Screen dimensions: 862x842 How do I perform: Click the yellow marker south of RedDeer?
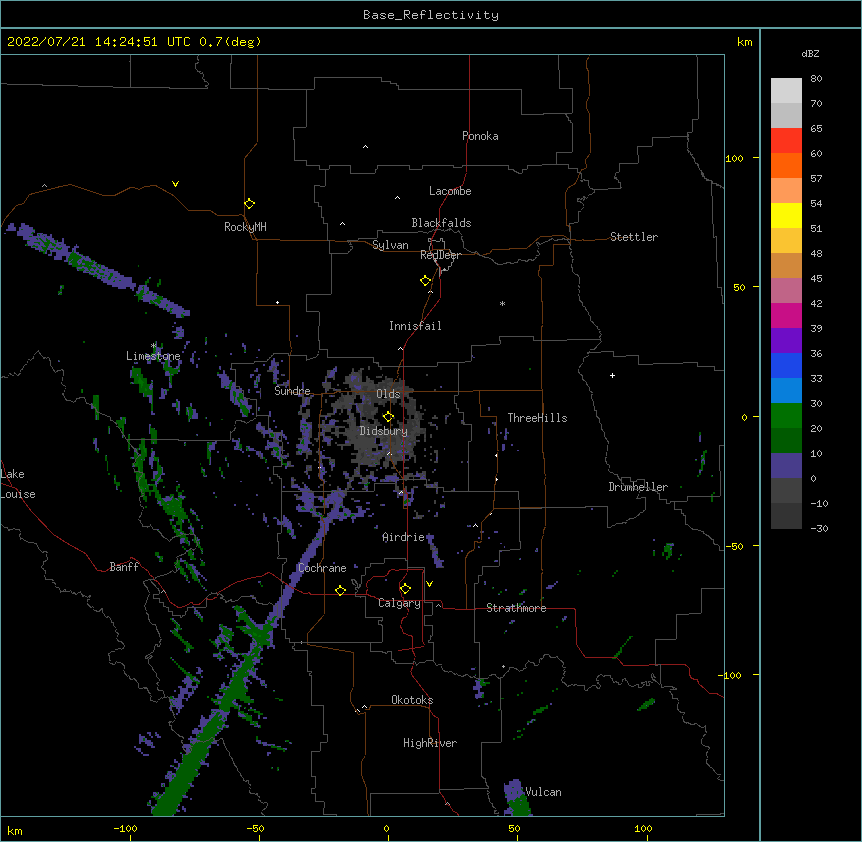tap(426, 281)
